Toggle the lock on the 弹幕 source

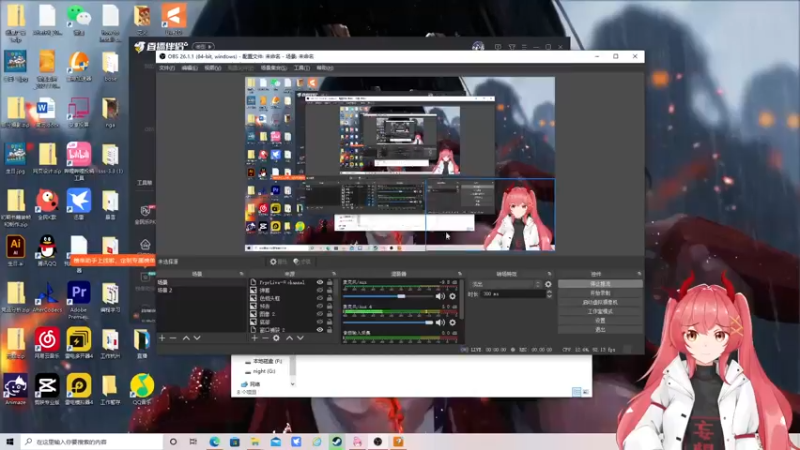click(x=330, y=290)
